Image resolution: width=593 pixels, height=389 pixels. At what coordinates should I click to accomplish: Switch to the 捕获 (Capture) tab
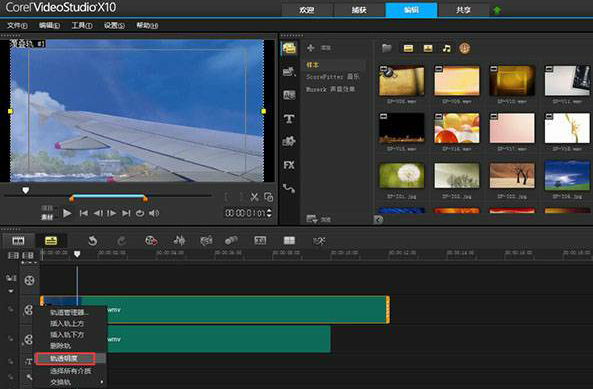pyautogui.click(x=359, y=10)
